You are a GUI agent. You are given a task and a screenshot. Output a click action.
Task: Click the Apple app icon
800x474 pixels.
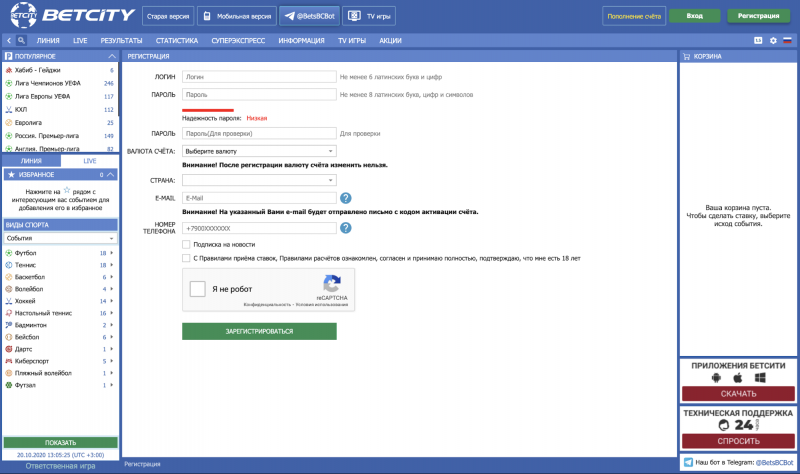tap(738, 378)
